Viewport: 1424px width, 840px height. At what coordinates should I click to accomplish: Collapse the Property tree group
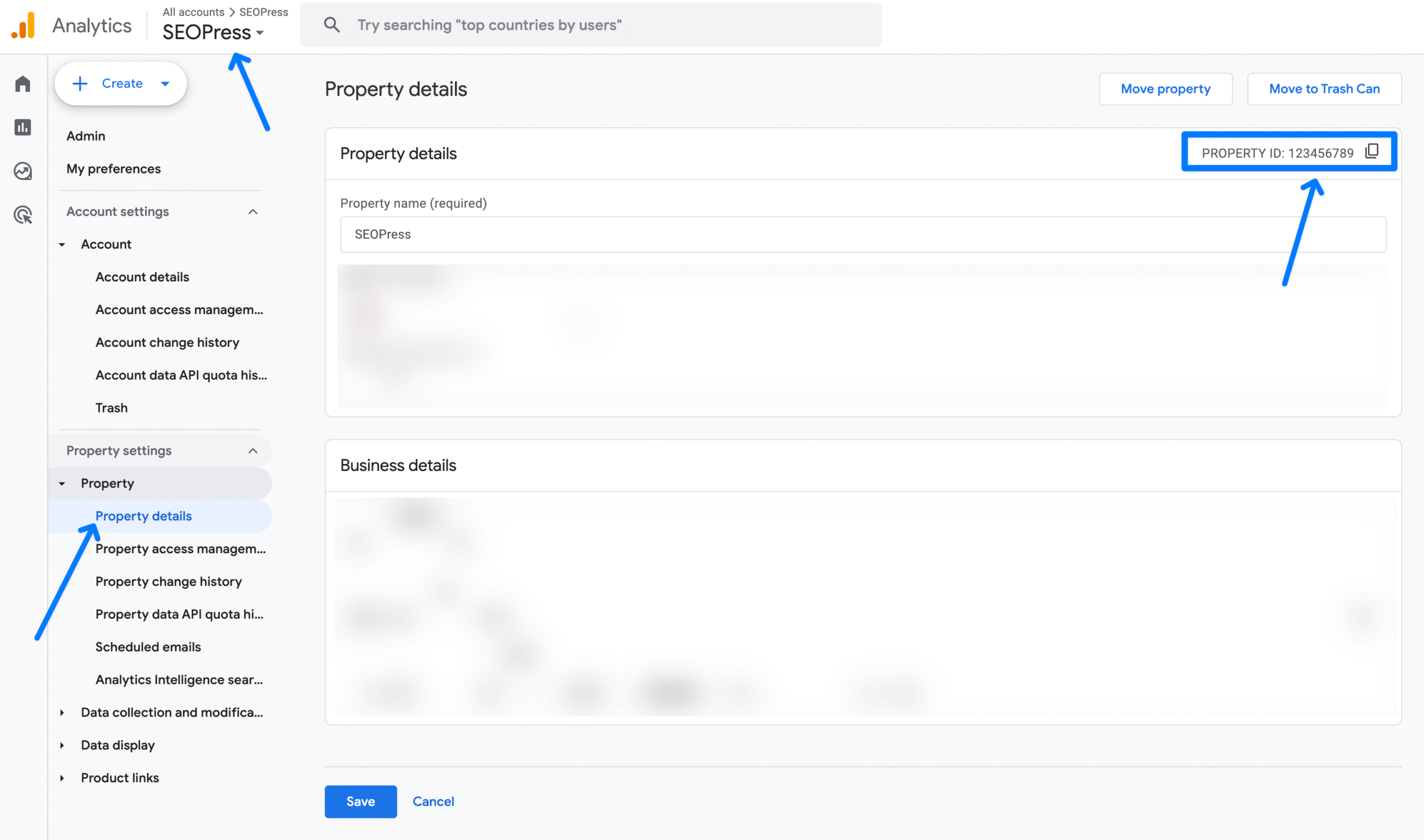[x=62, y=484]
